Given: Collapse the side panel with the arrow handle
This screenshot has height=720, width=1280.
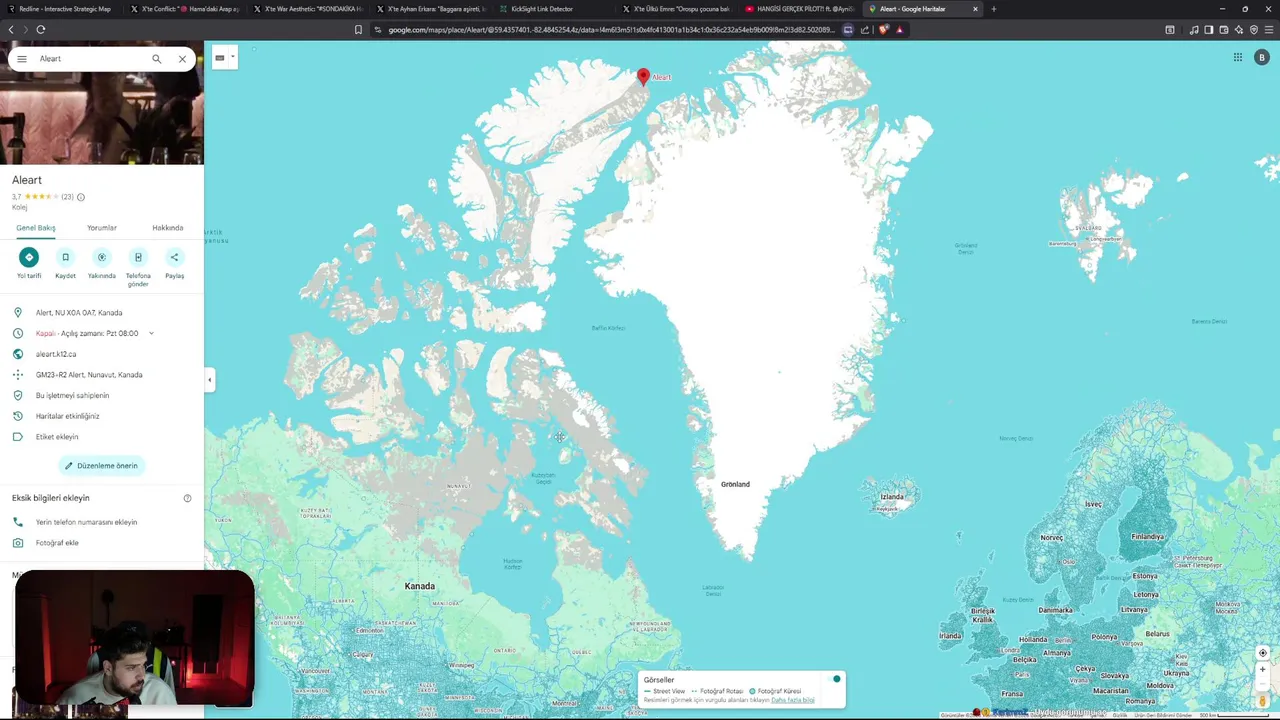Looking at the screenshot, I should point(210,379).
